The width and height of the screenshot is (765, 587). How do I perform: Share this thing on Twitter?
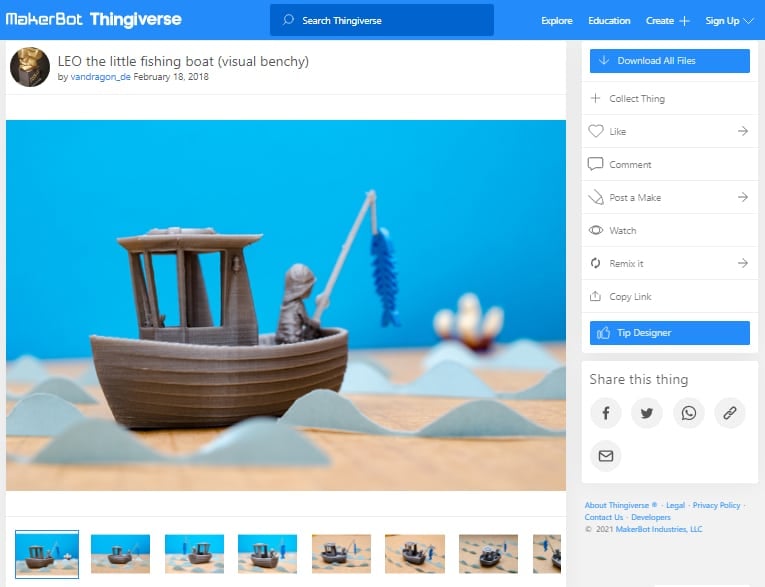pos(647,413)
